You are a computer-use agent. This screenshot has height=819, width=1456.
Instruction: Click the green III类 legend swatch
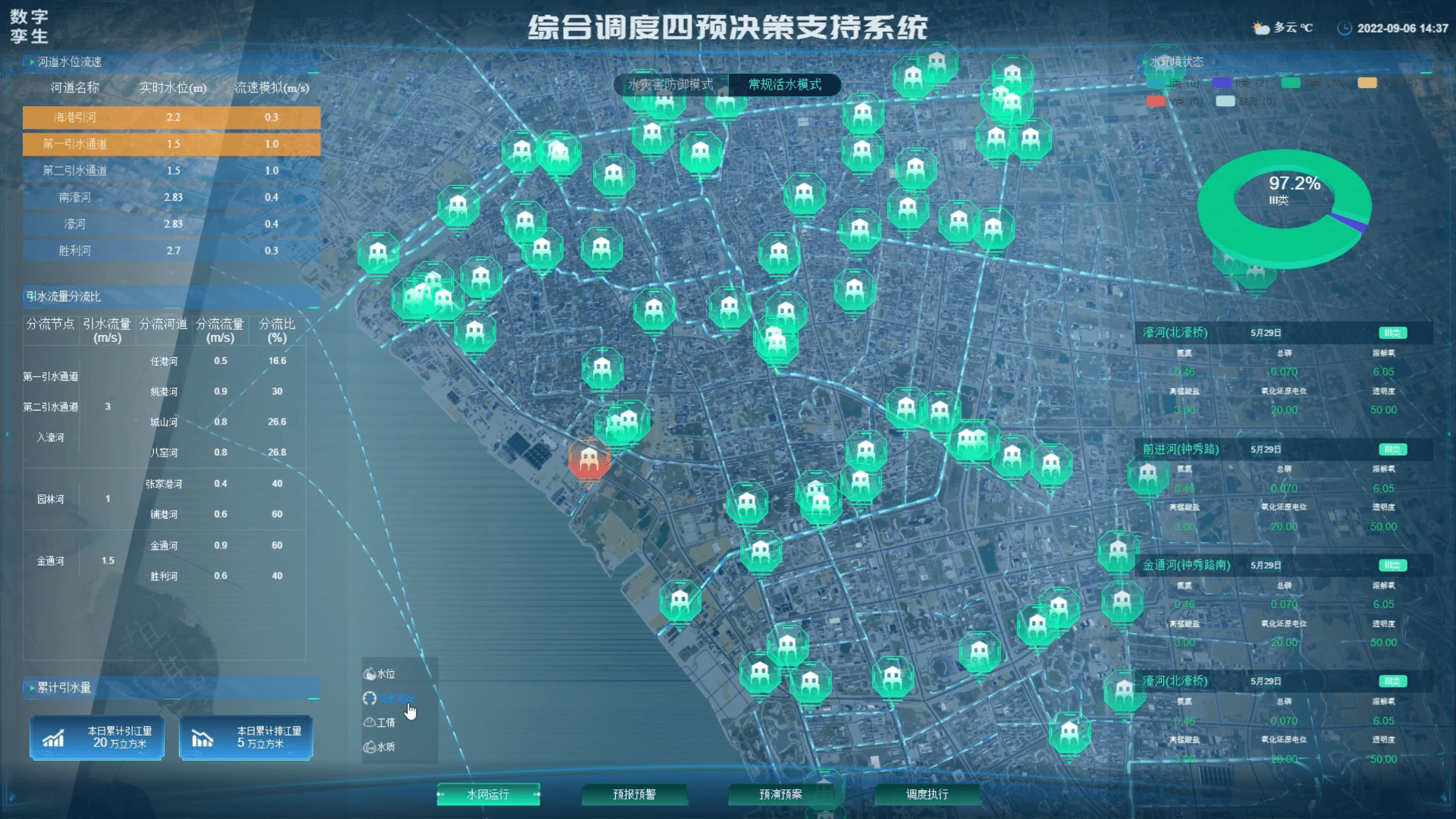1291,83
